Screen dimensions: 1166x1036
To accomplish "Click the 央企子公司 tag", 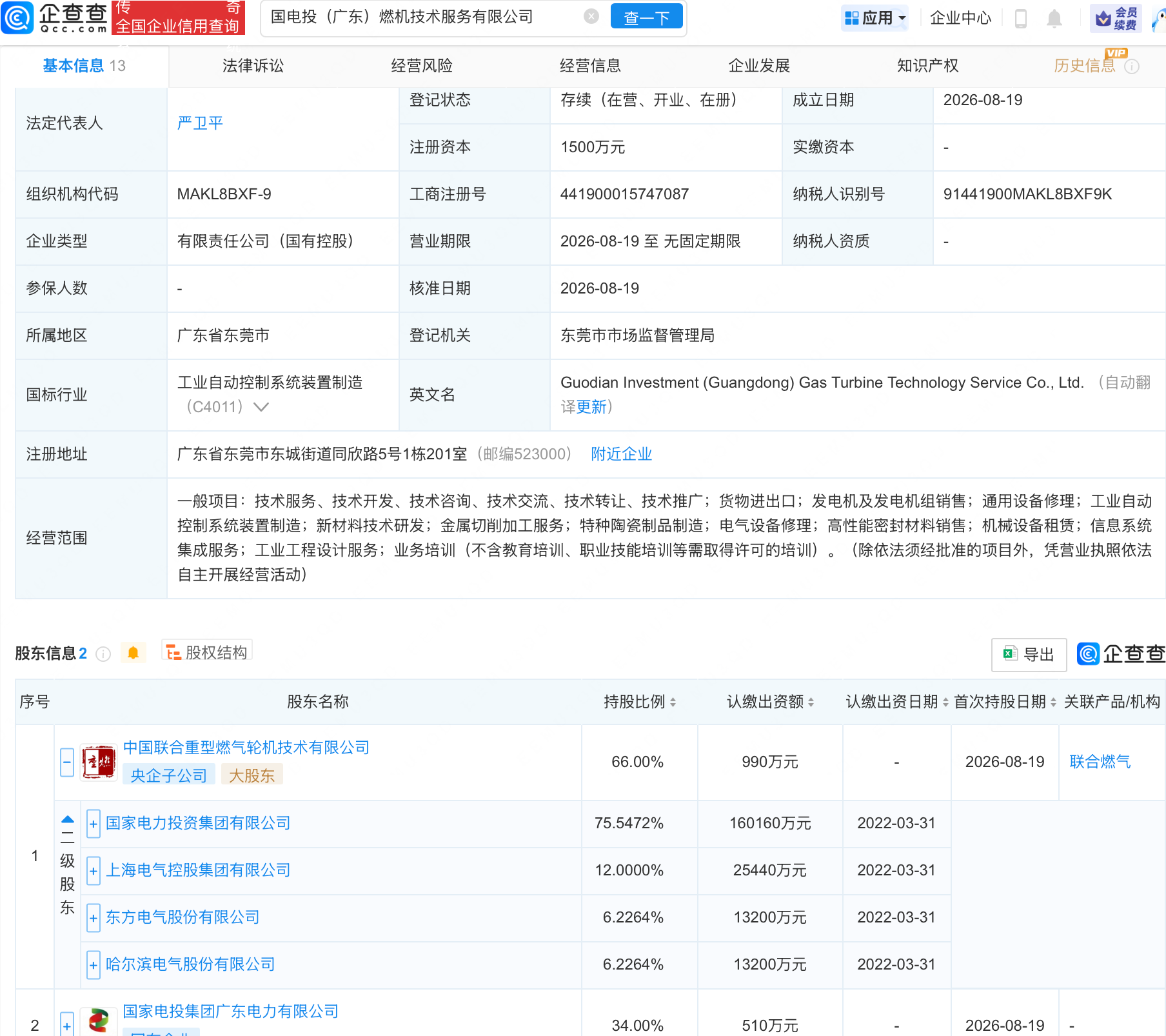I will pyautogui.click(x=169, y=775).
